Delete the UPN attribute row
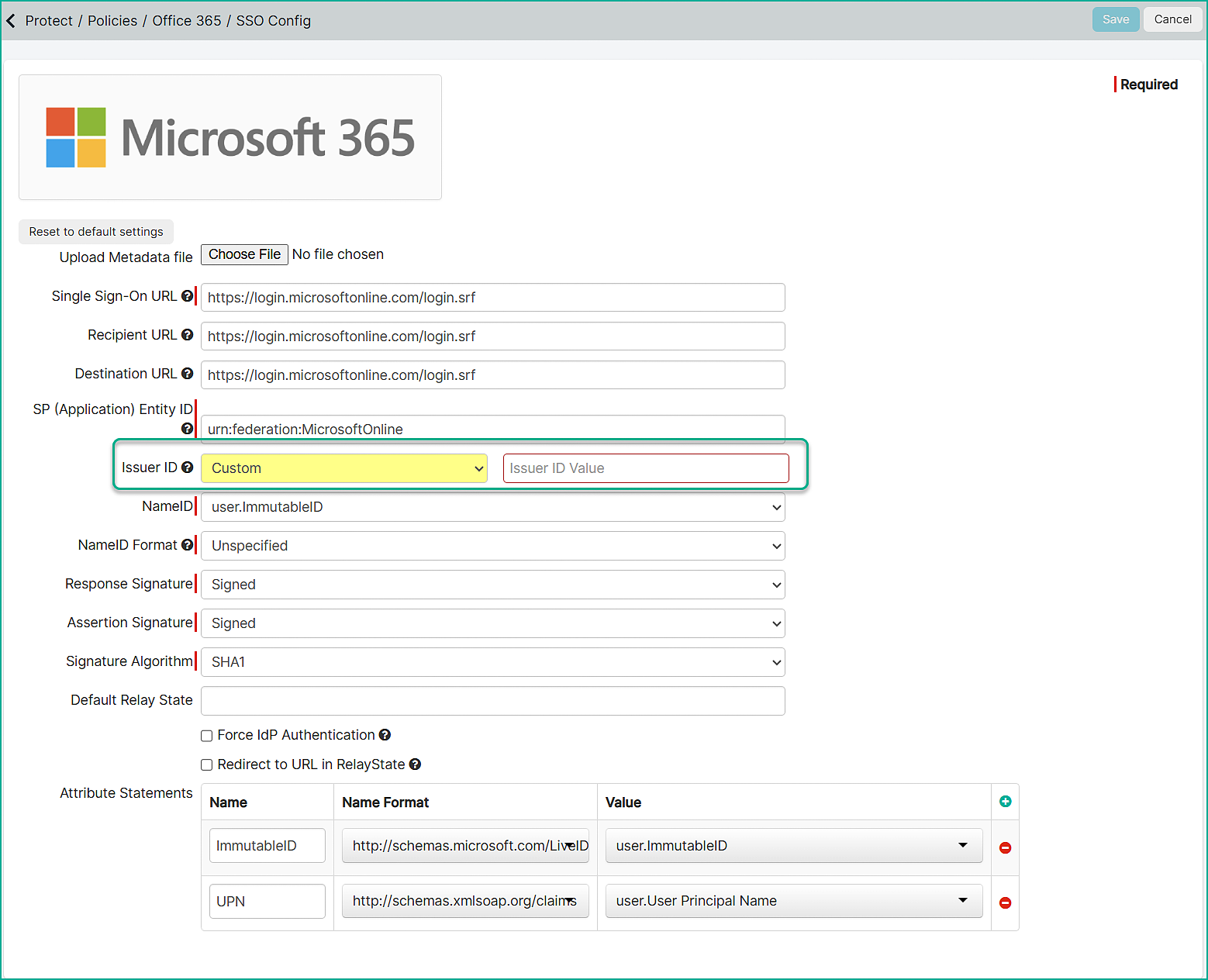Image resolution: width=1208 pixels, height=980 pixels. tap(1005, 902)
